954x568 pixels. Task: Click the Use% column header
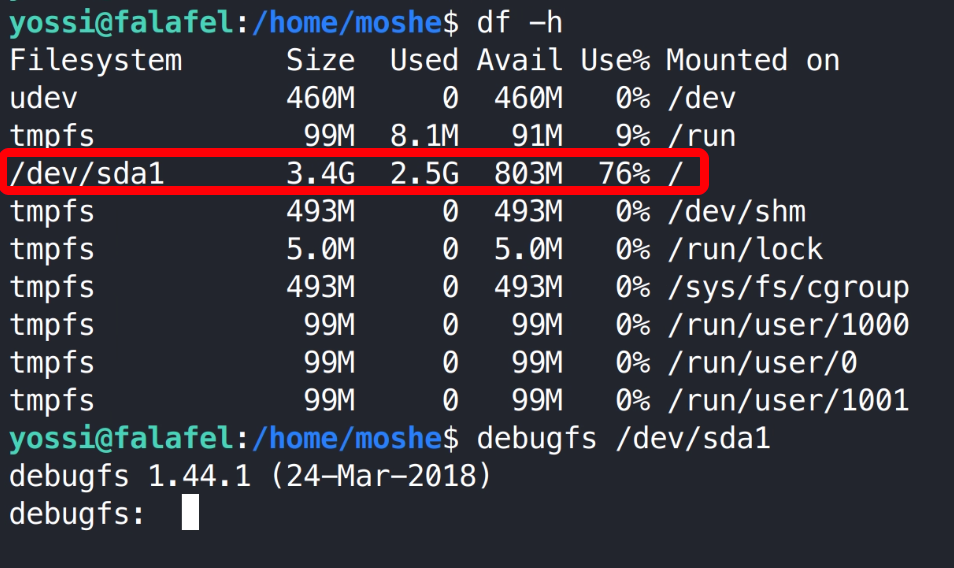(614, 60)
